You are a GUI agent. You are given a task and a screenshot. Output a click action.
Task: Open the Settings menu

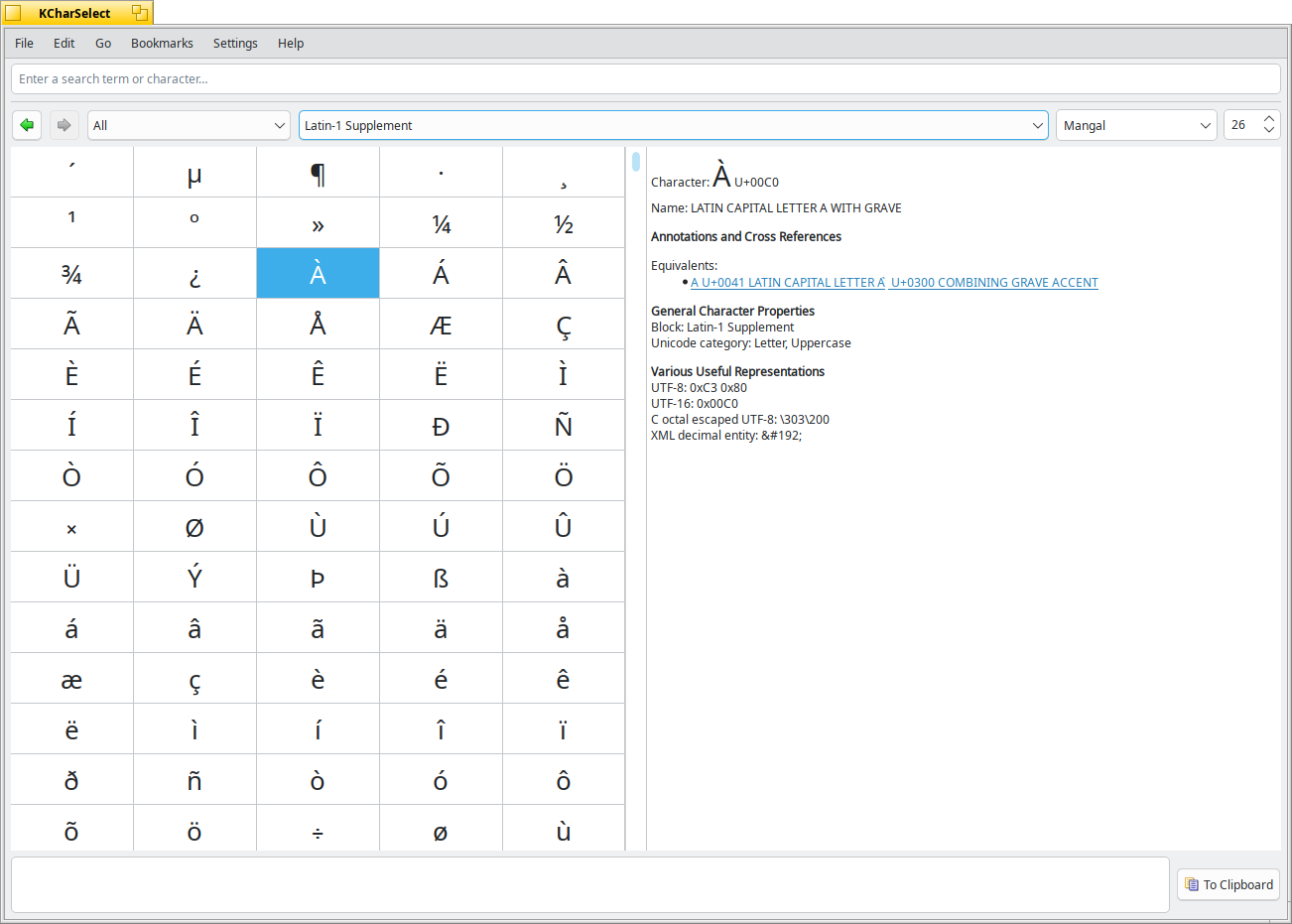point(235,43)
